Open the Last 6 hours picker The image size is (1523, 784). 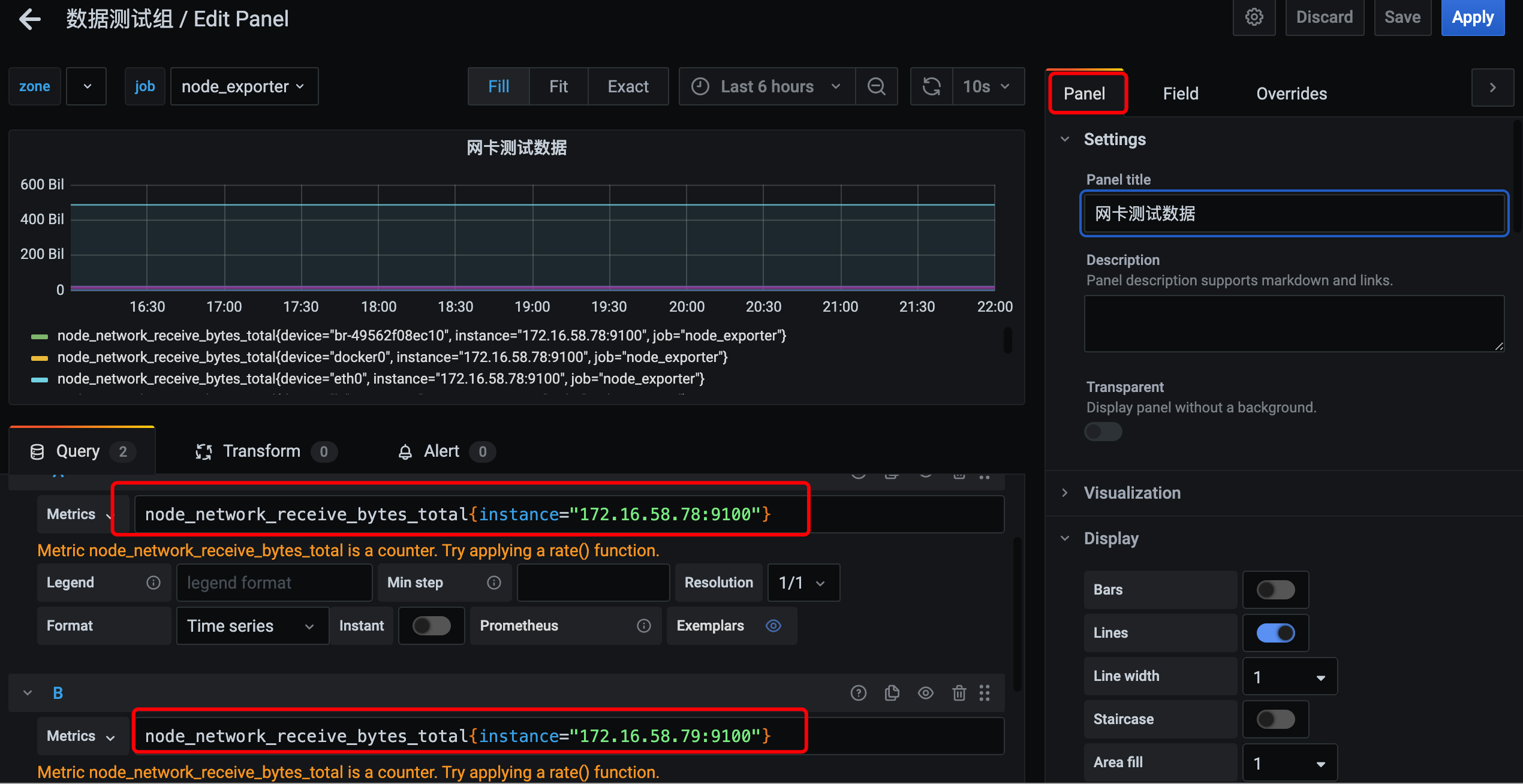click(767, 86)
